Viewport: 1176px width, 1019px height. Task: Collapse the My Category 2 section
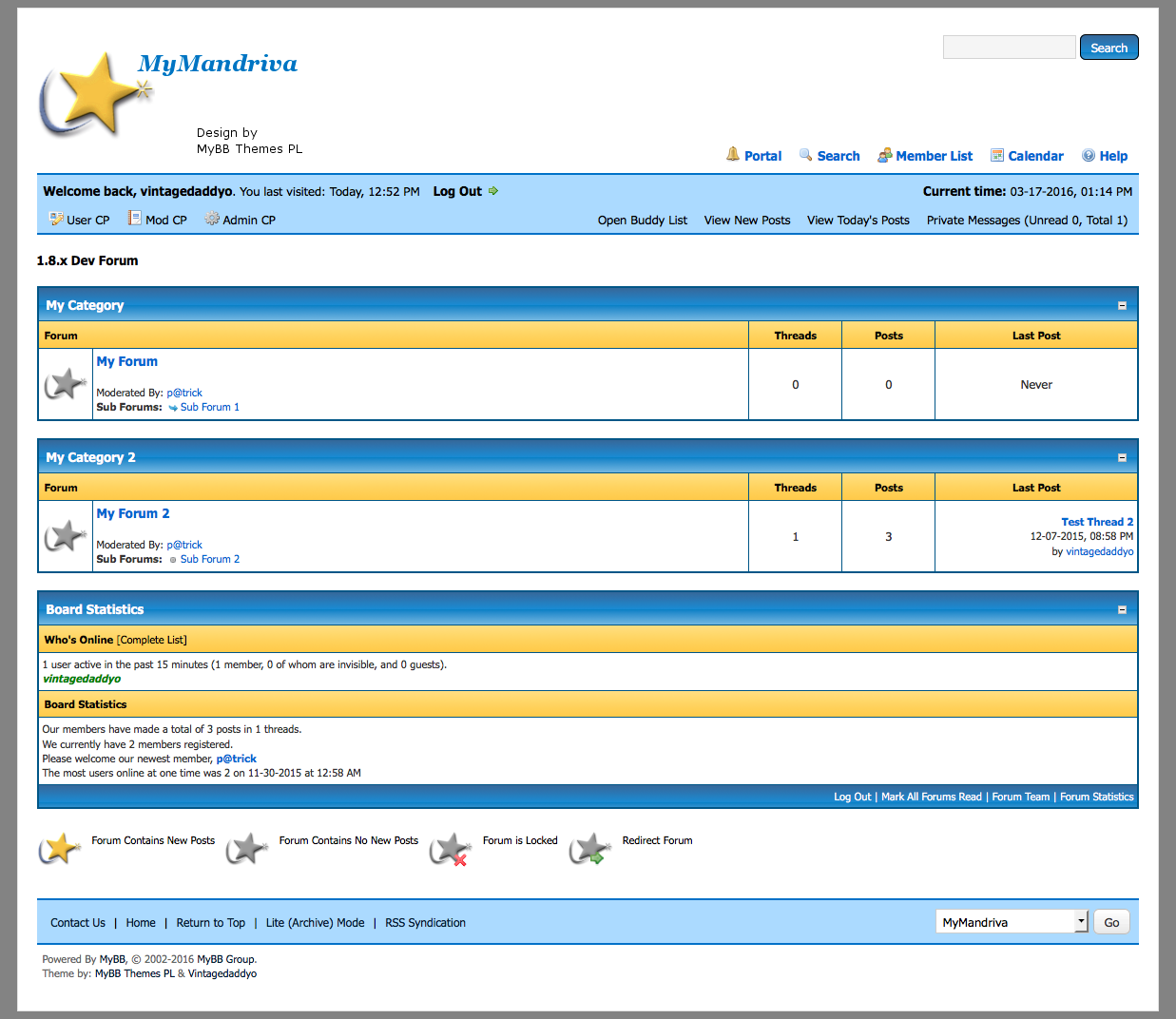pyautogui.click(x=1122, y=457)
